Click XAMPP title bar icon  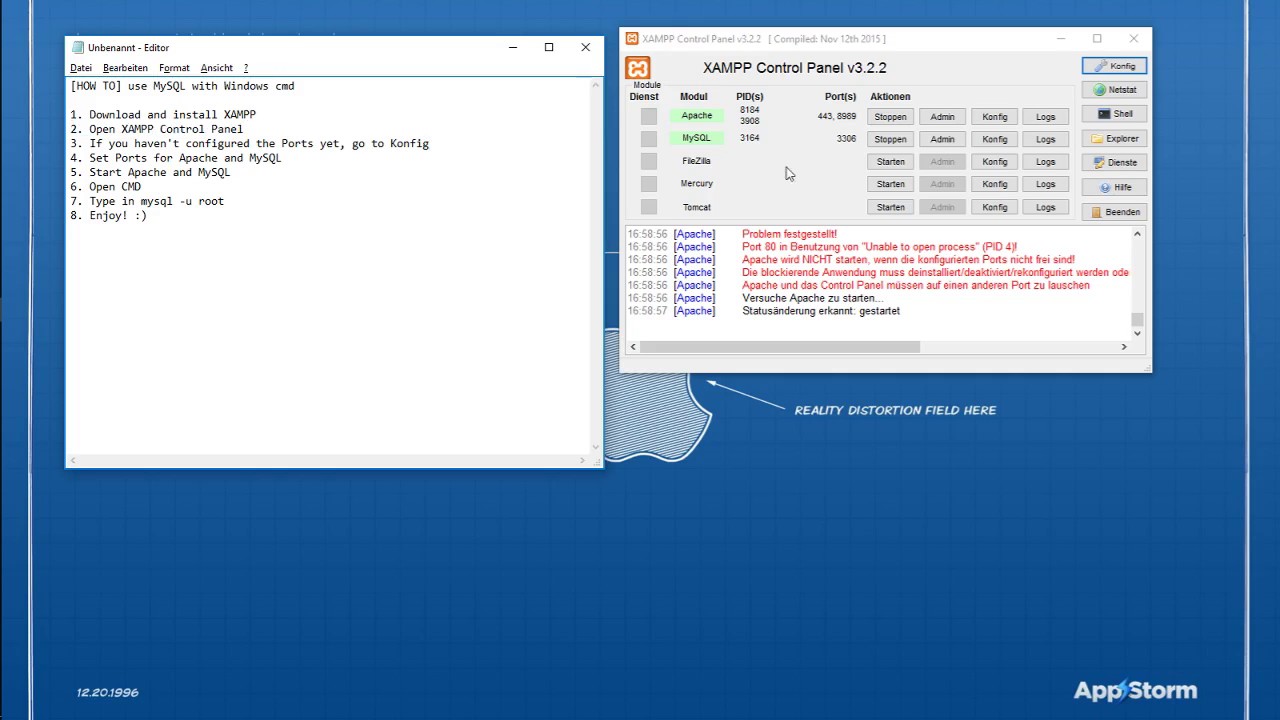(632, 39)
